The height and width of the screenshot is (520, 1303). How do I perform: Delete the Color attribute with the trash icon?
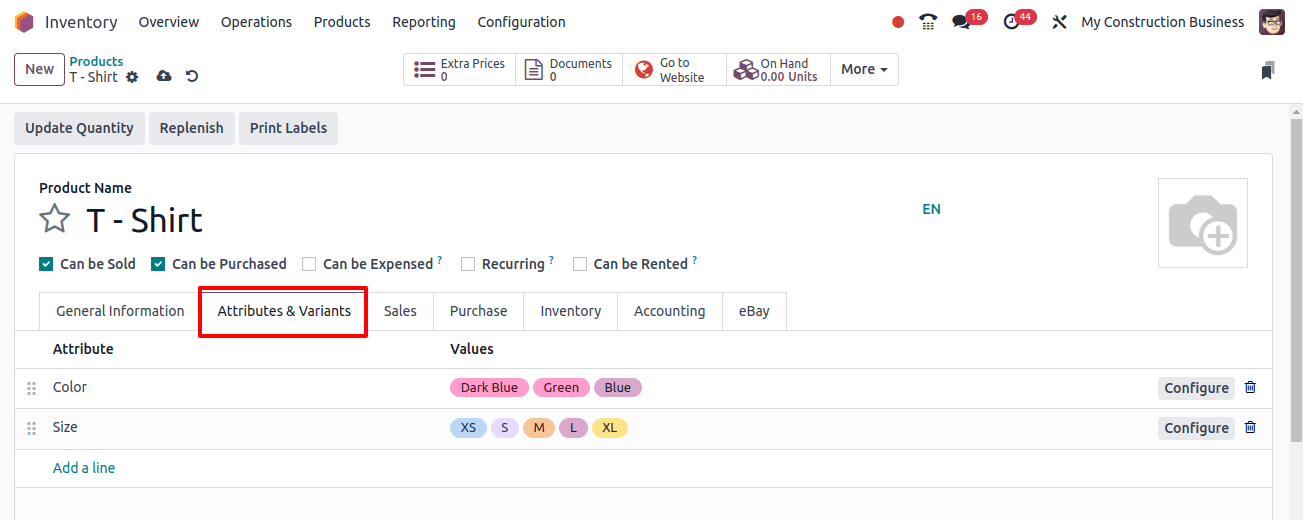click(x=1250, y=387)
